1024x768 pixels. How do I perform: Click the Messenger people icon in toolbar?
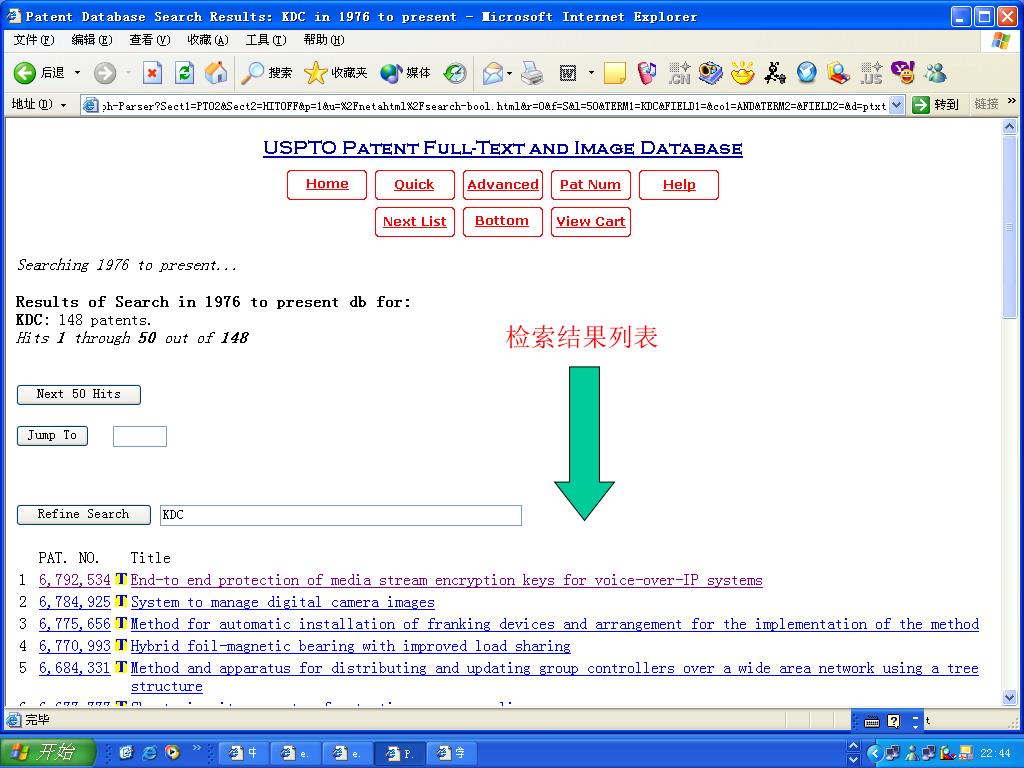pos(935,72)
